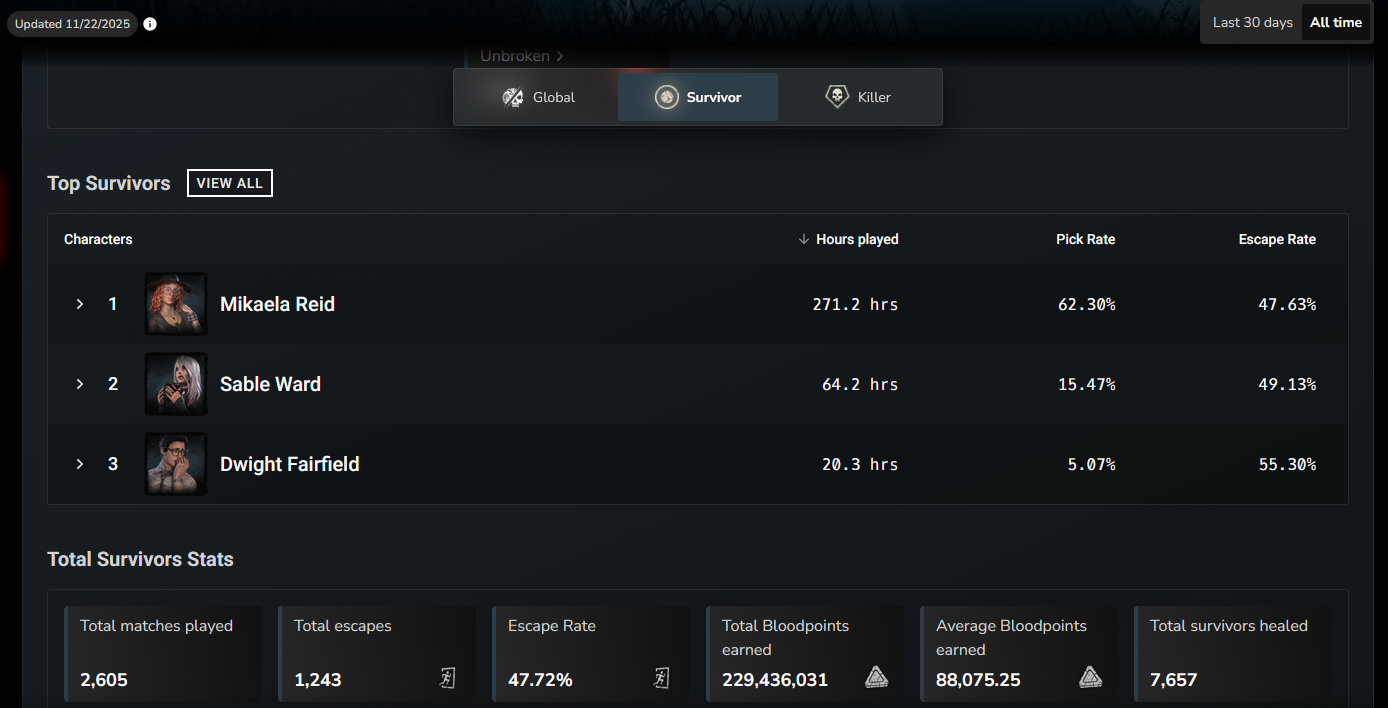Click the 20.3 hrs value
The height and width of the screenshot is (708, 1388).
point(860,464)
